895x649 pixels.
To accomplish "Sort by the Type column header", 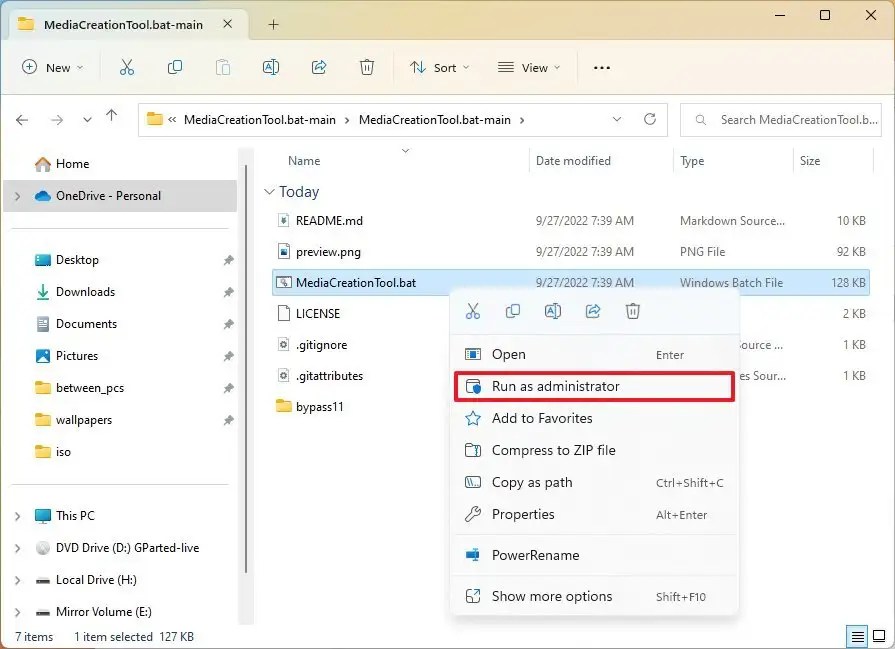I will pos(692,161).
